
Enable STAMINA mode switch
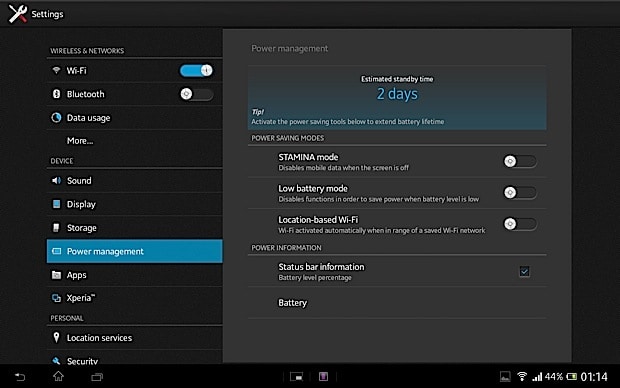(520, 161)
